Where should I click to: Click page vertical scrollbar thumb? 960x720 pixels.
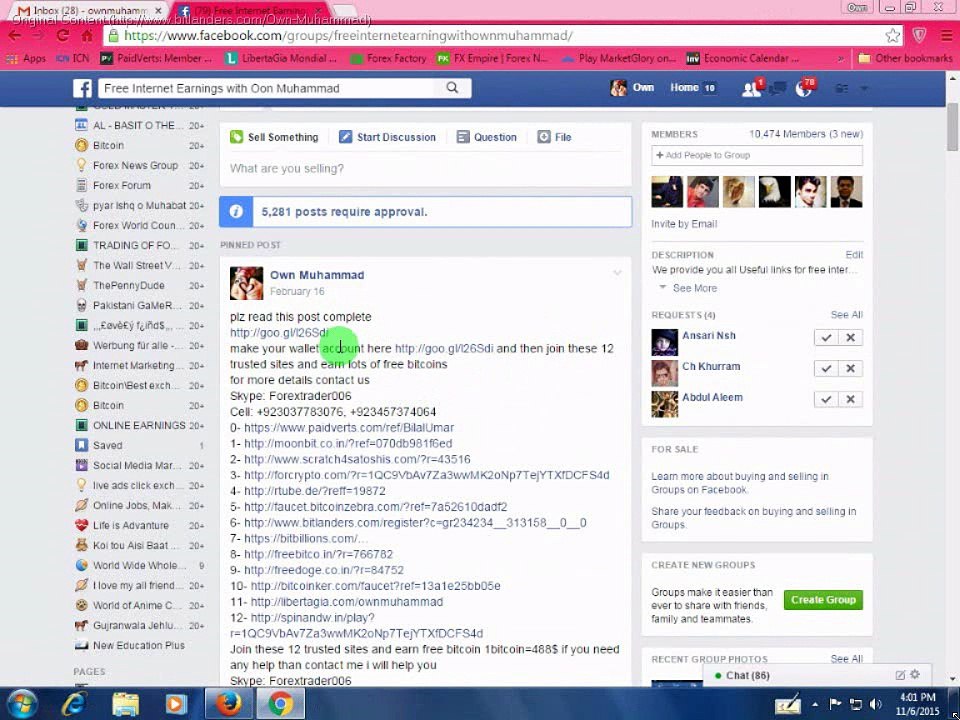coord(952,127)
